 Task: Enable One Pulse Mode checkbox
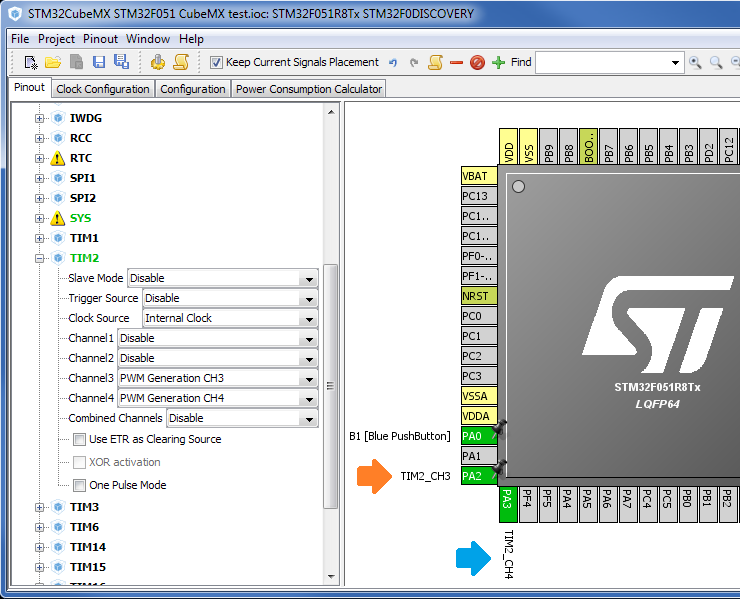[79, 485]
